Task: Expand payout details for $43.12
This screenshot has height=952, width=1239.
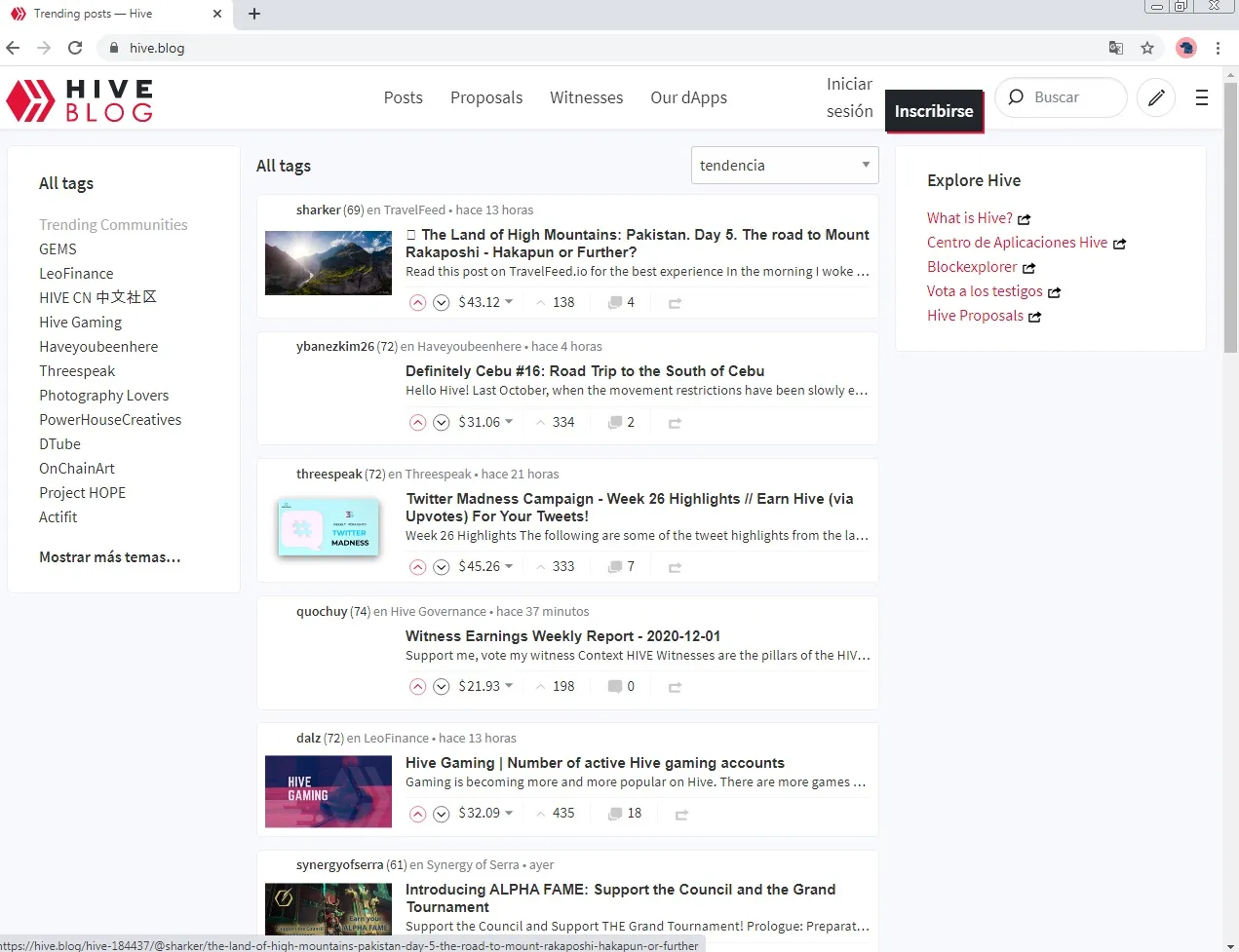Action: pyautogui.click(x=485, y=302)
